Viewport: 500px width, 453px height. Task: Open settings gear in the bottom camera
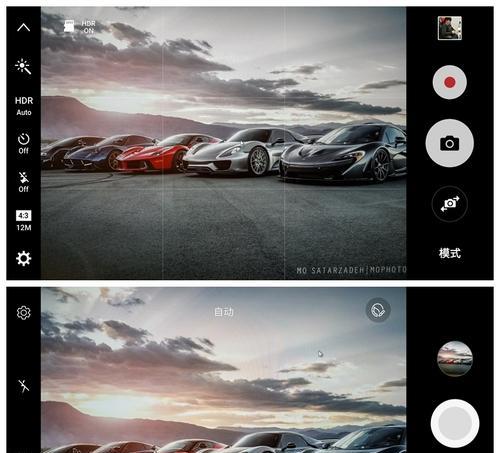[24, 313]
